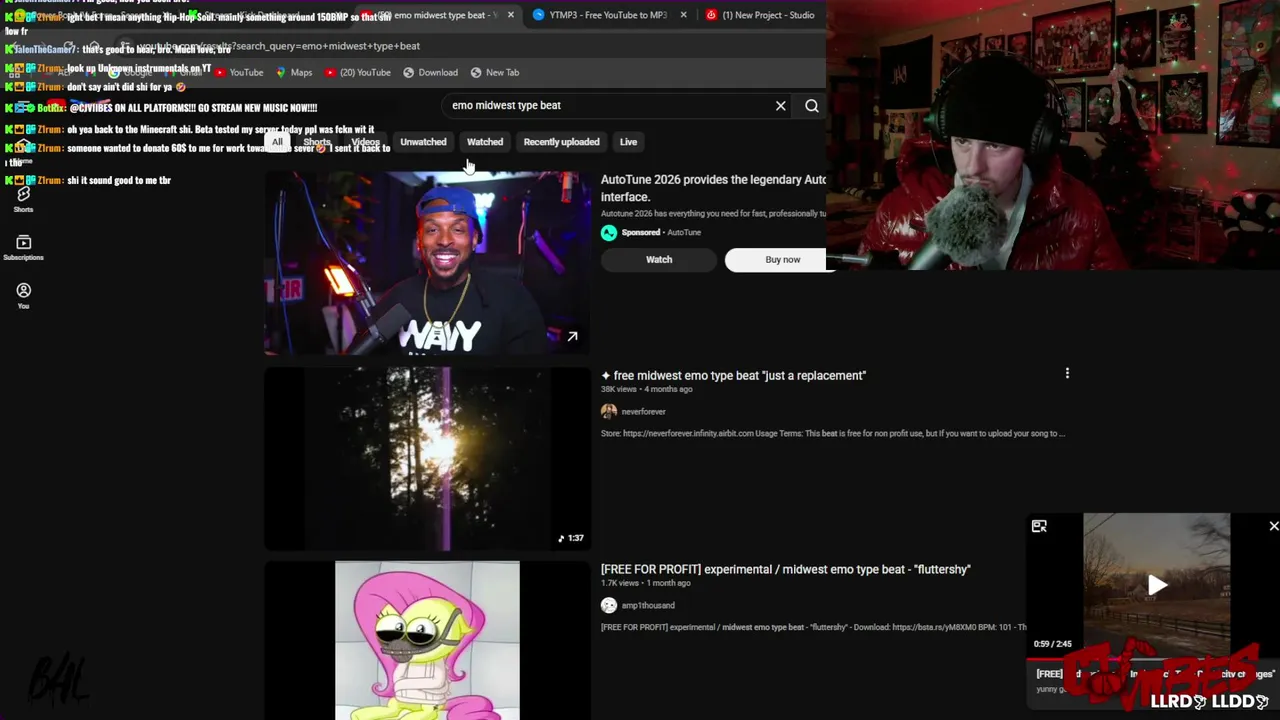Viewport: 1280px width, 720px height.
Task: Close the miniplayer
Action: point(1273,526)
